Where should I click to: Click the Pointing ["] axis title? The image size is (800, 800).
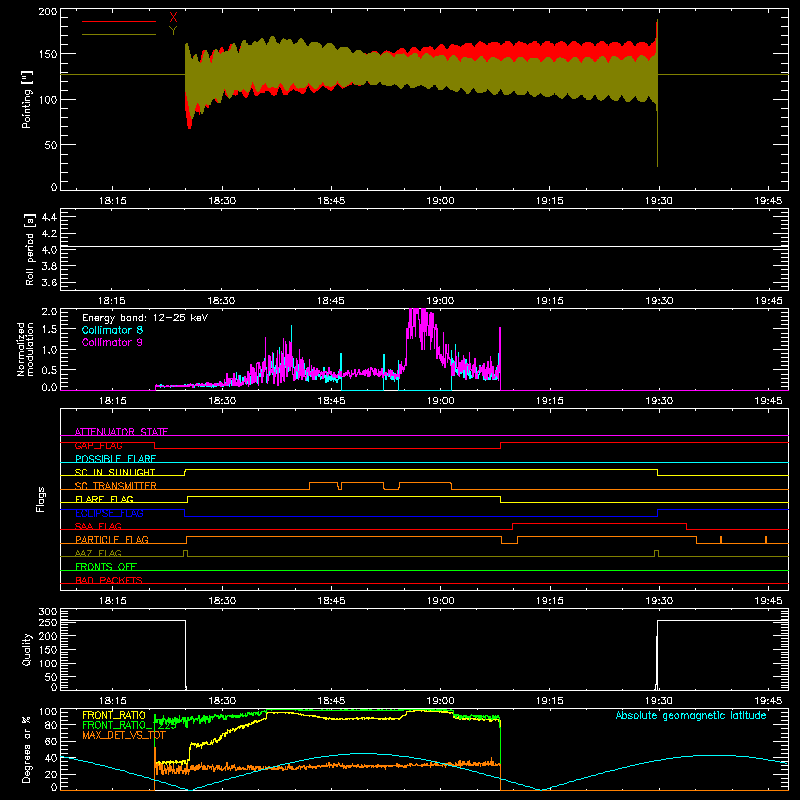[x=27, y=100]
